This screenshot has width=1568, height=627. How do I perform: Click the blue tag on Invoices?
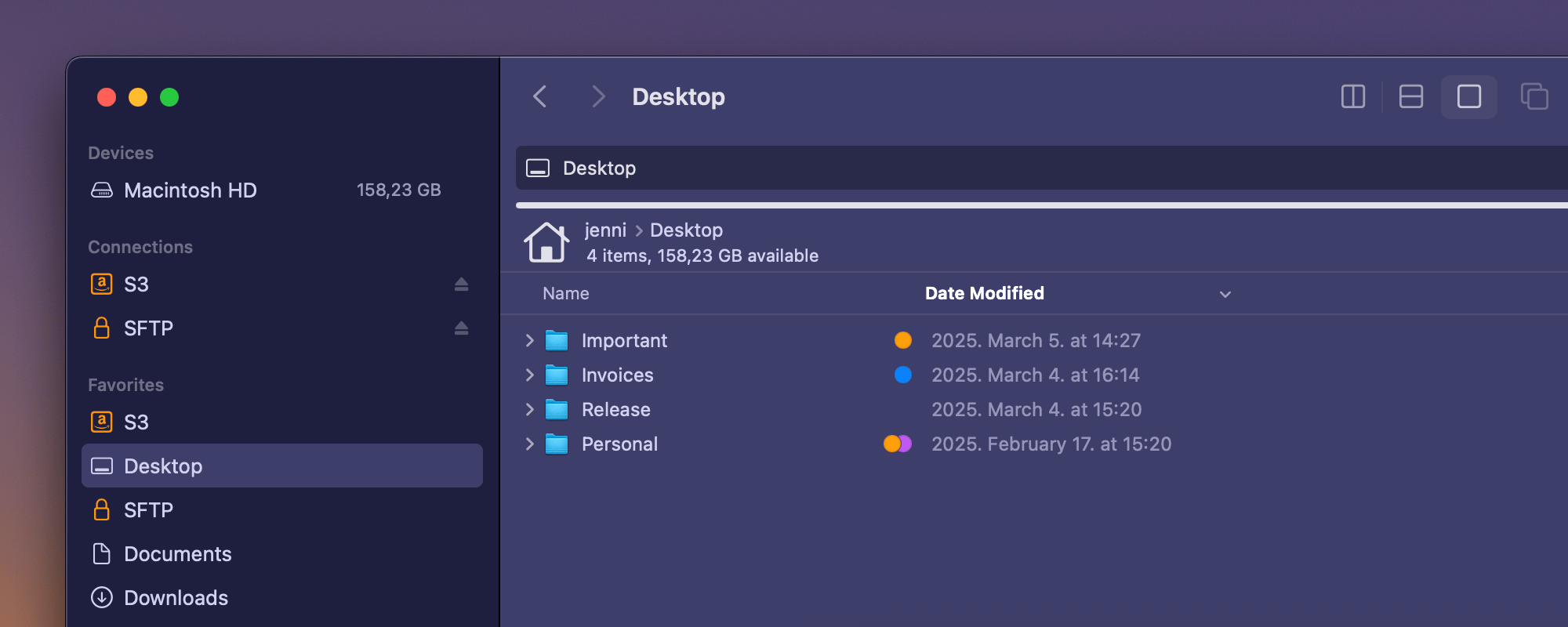pyautogui.click(x=903, y=375)
